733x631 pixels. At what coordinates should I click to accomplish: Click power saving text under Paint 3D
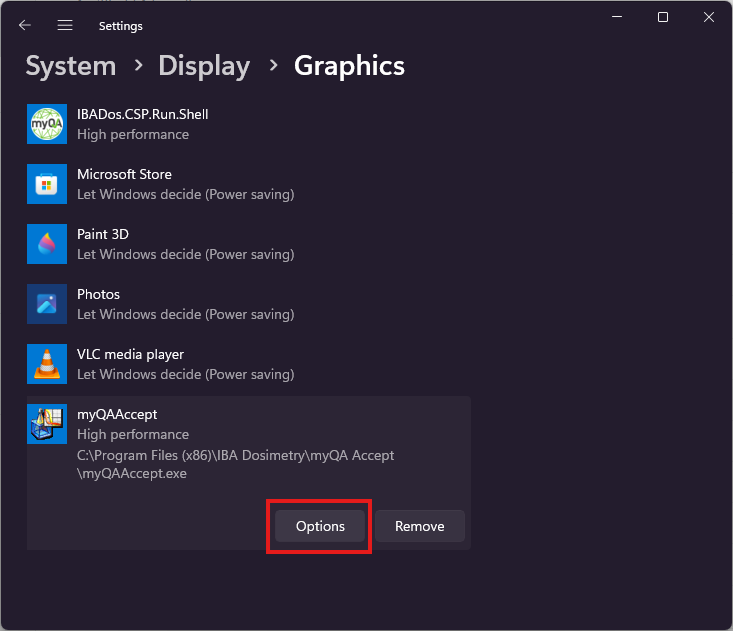[x=186, y=254]
